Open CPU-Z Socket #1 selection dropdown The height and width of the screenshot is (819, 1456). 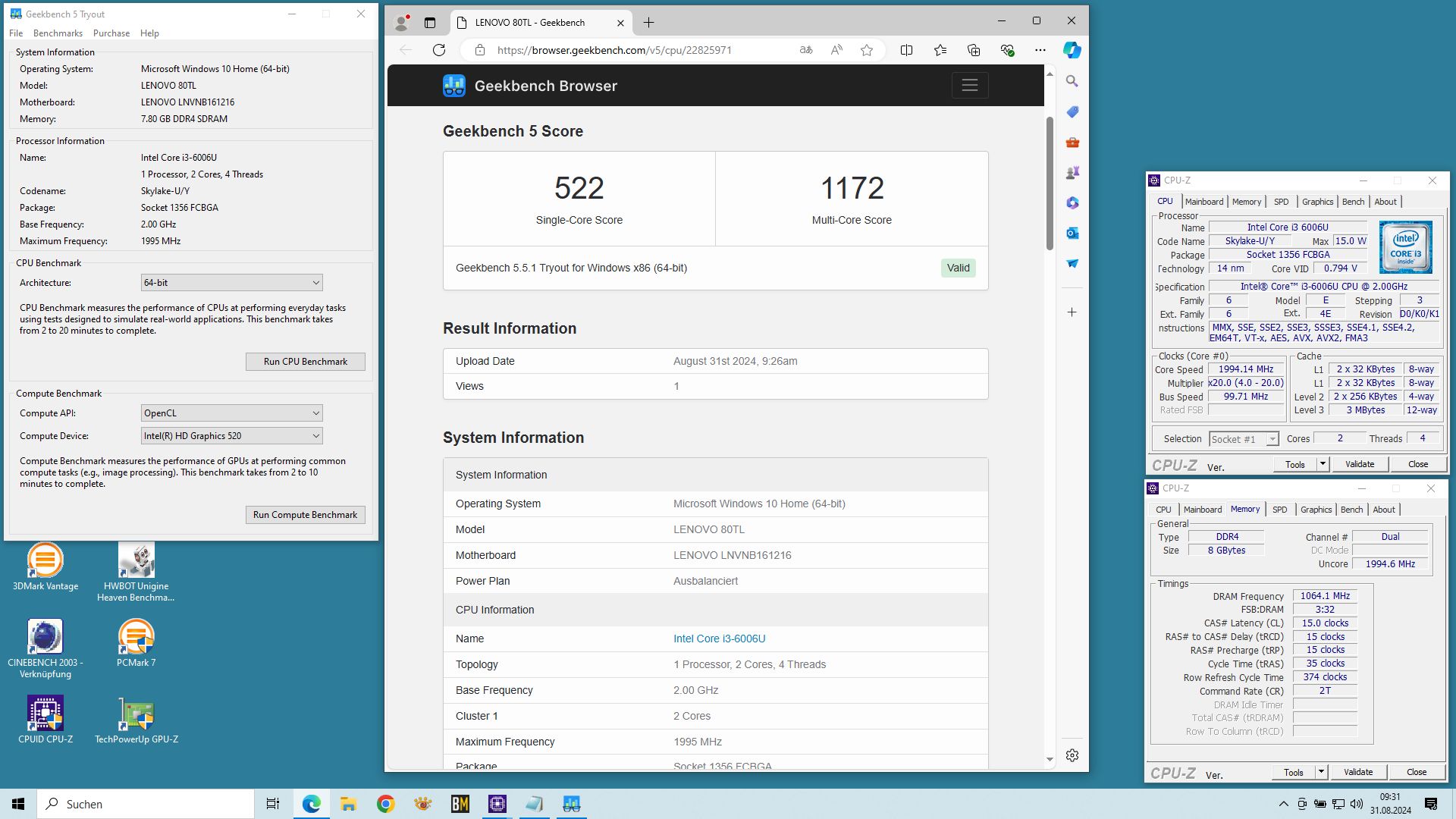pos(1244,439)
